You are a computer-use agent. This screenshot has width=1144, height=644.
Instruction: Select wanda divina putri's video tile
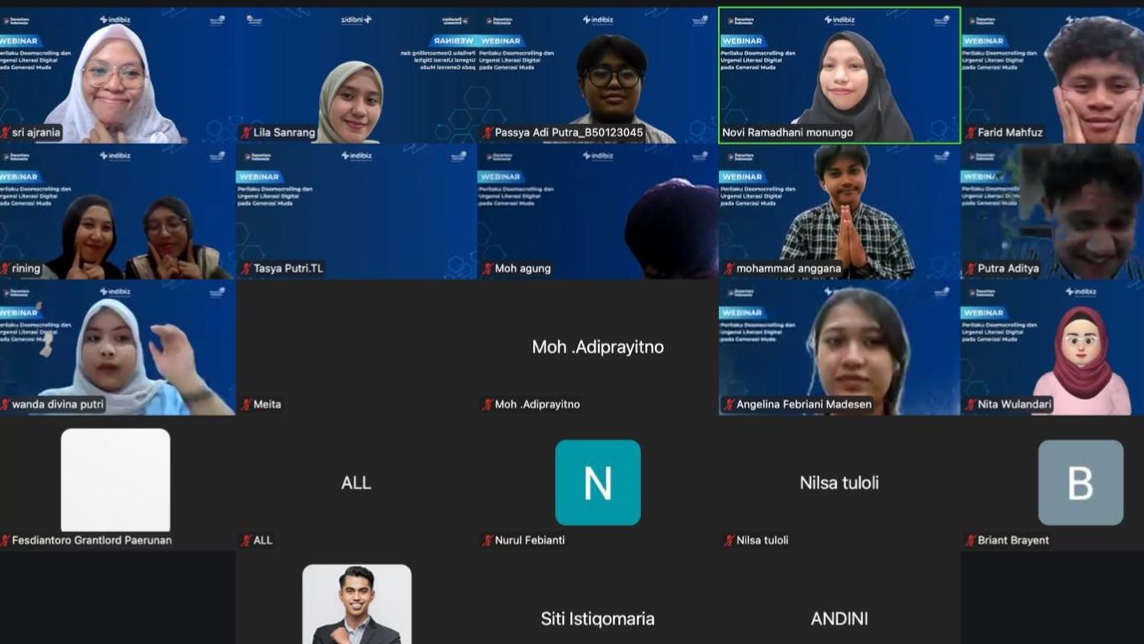[117, 347]
